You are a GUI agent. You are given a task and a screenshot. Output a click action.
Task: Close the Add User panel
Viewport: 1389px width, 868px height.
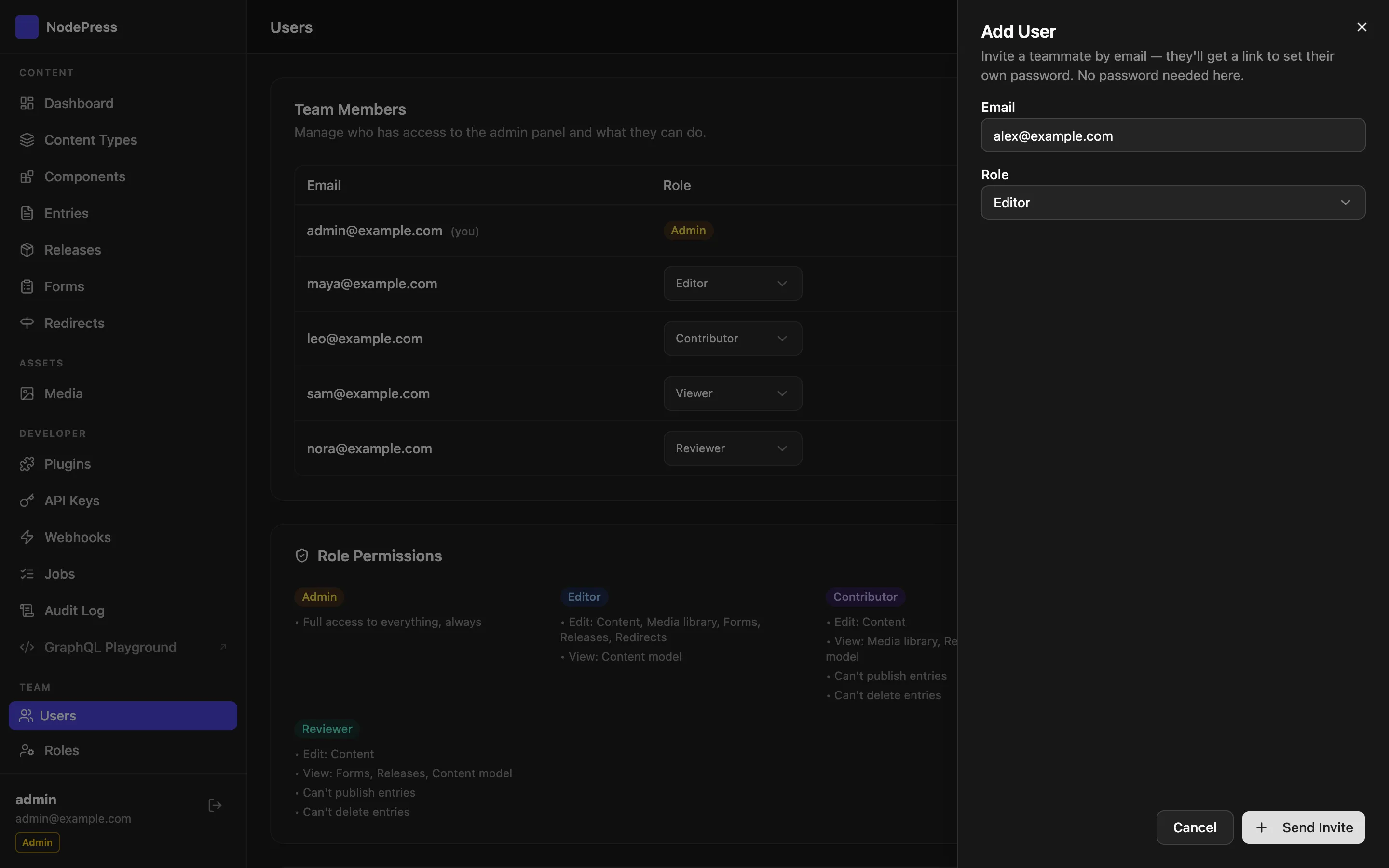click(1362, 27)
